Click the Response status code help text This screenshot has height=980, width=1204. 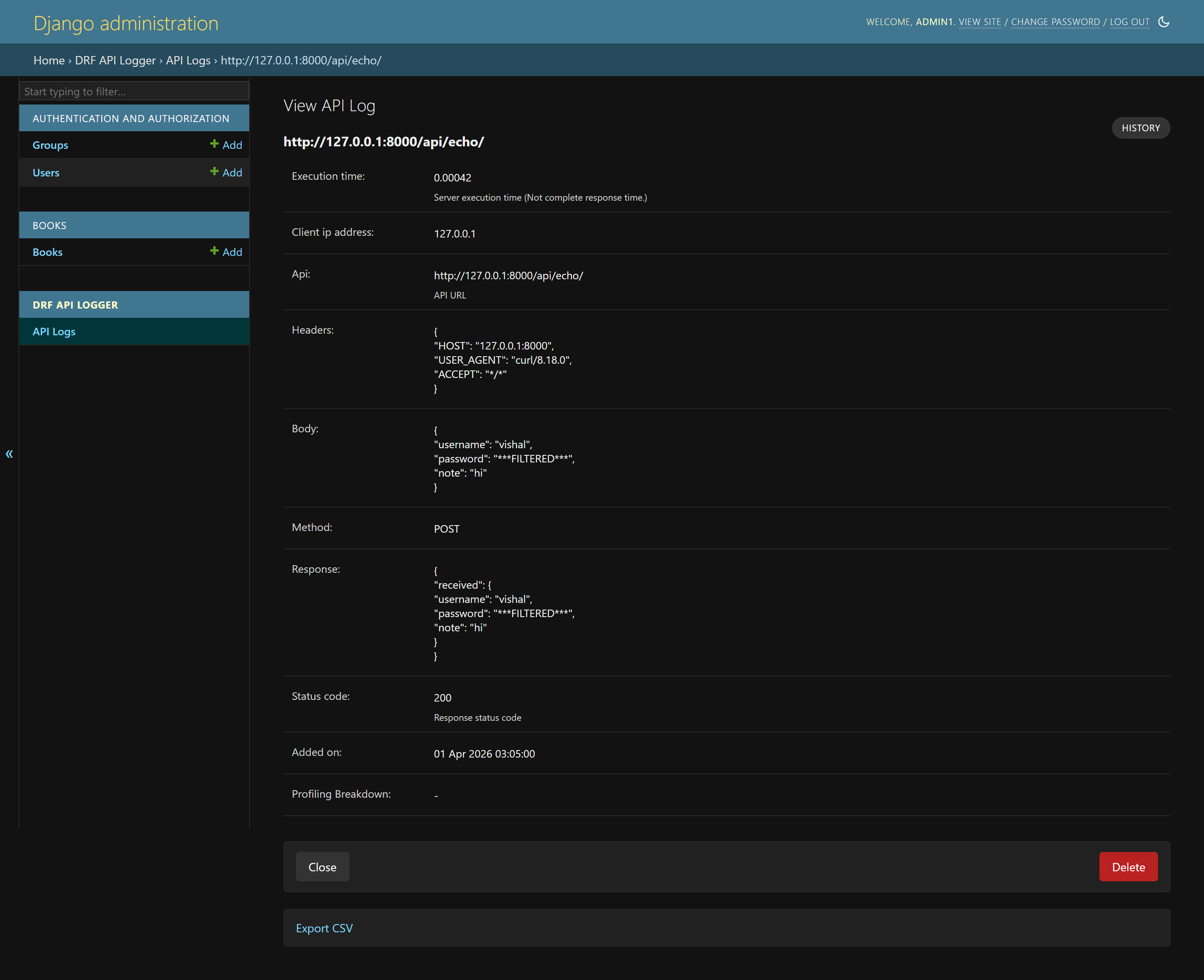tap(477, 717)
